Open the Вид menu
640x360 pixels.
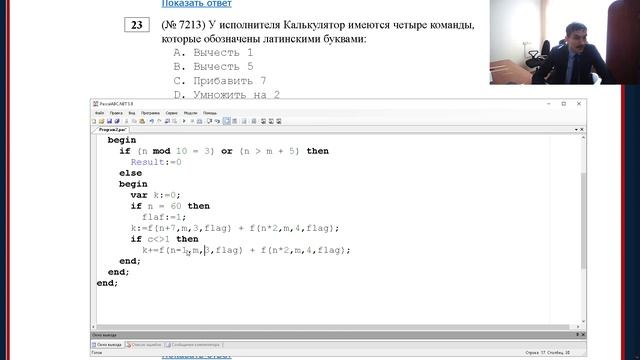(132, 113)
